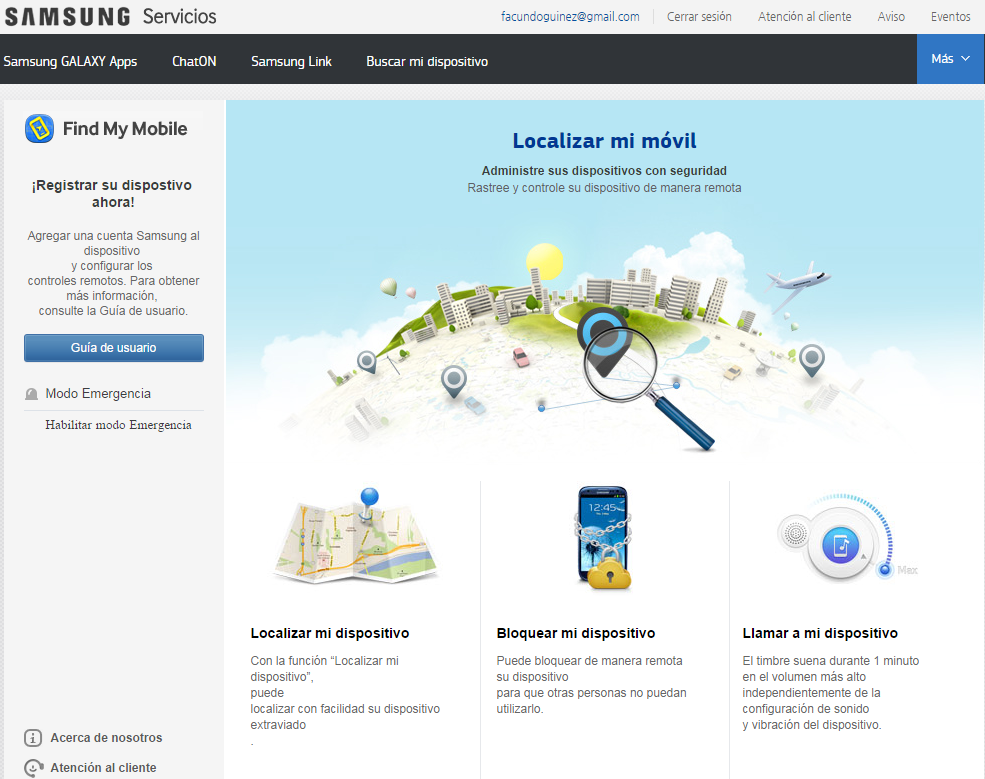Viewport: 985px width, 779px height.
Task: Click the Bloquear mi dispositivo heading
Action: coord(576,633)
